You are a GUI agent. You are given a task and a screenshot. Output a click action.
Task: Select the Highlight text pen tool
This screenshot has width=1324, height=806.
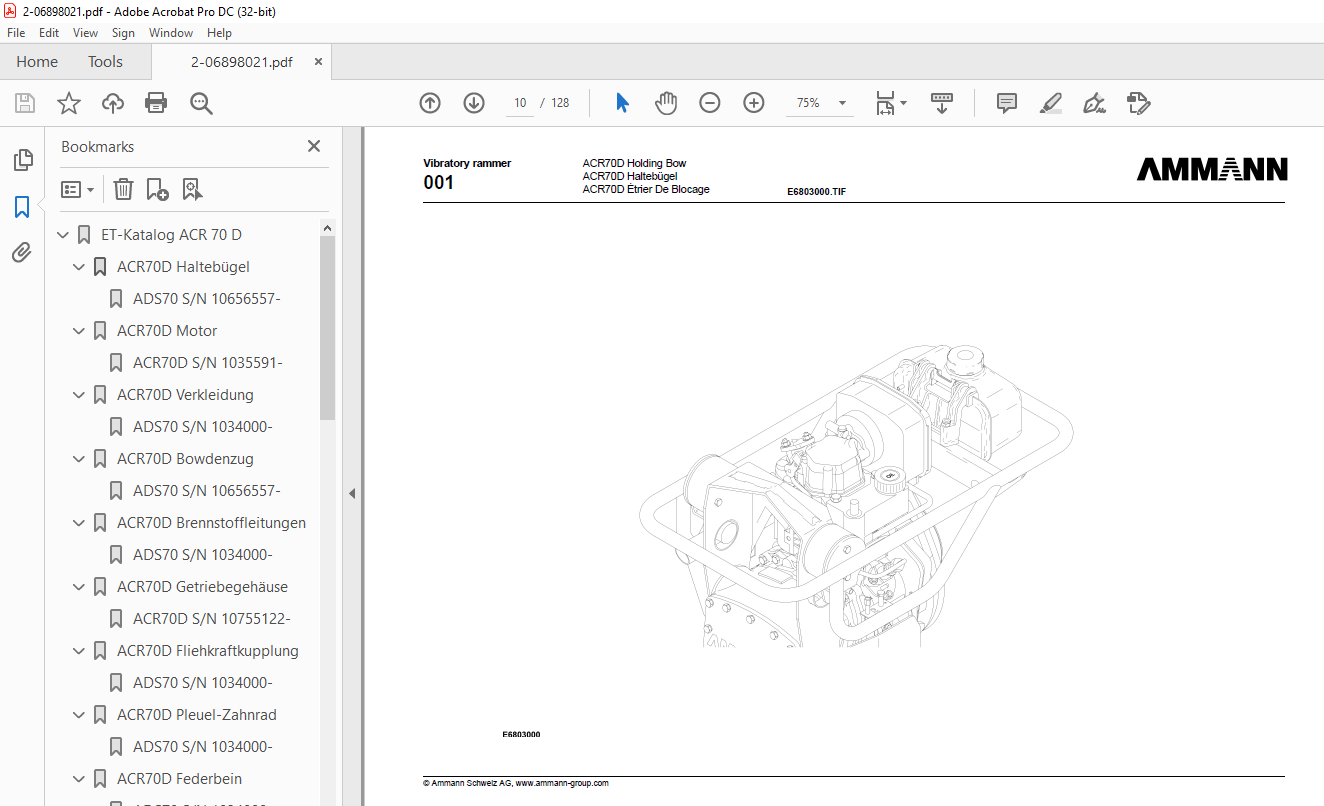(1050, 103)
